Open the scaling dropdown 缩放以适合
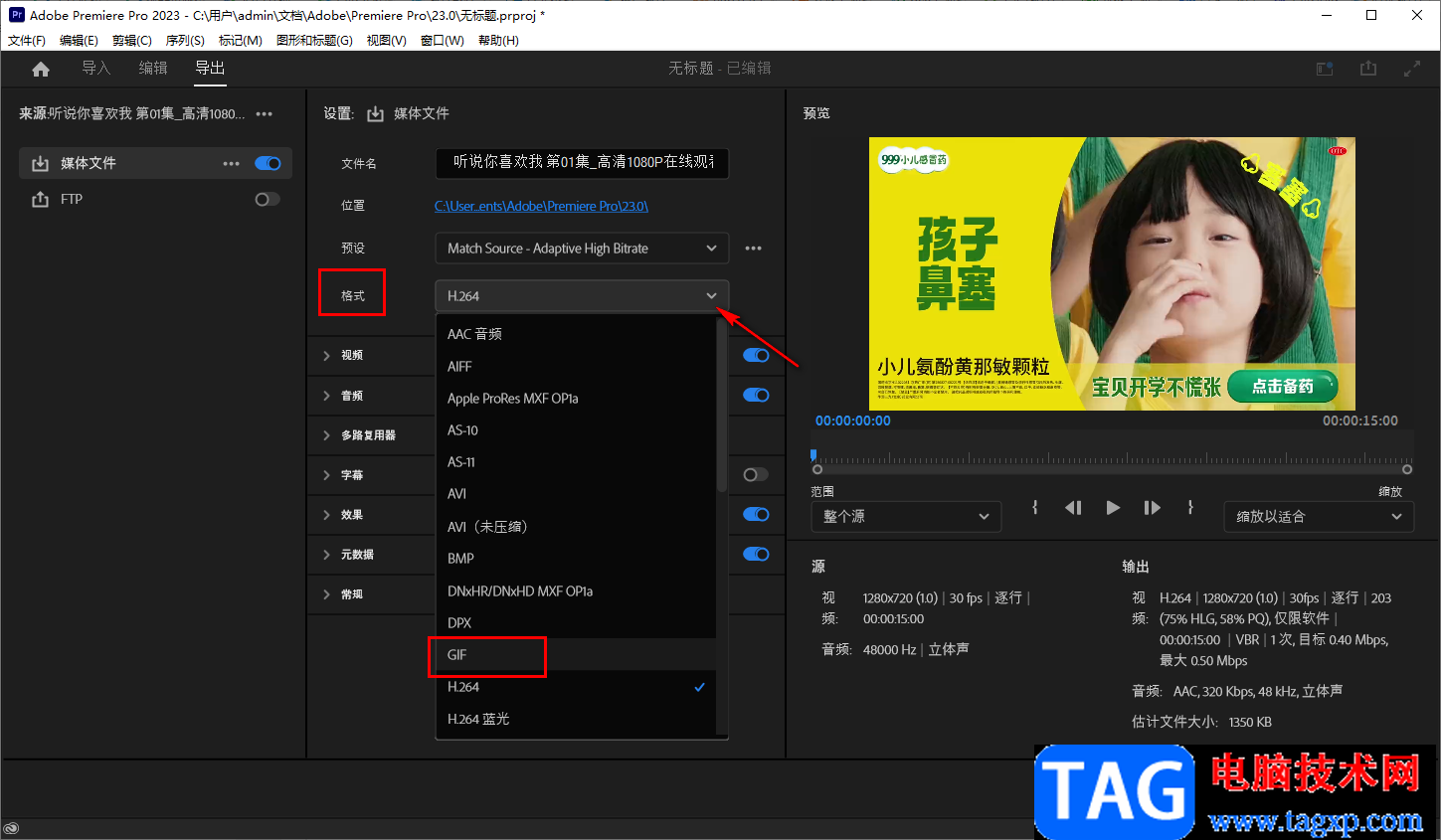The width and height of the screenshot is (1441, 840). click(x=1319, y=517)
